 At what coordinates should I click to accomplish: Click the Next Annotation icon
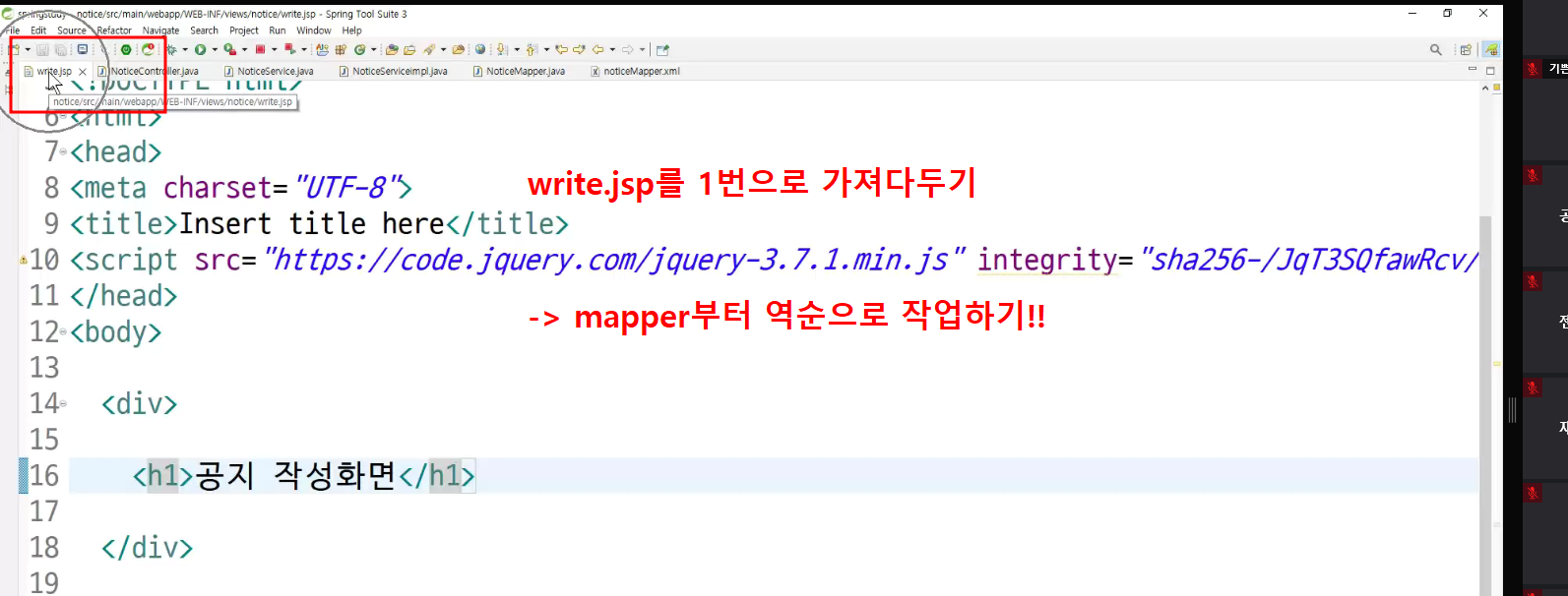501,49
